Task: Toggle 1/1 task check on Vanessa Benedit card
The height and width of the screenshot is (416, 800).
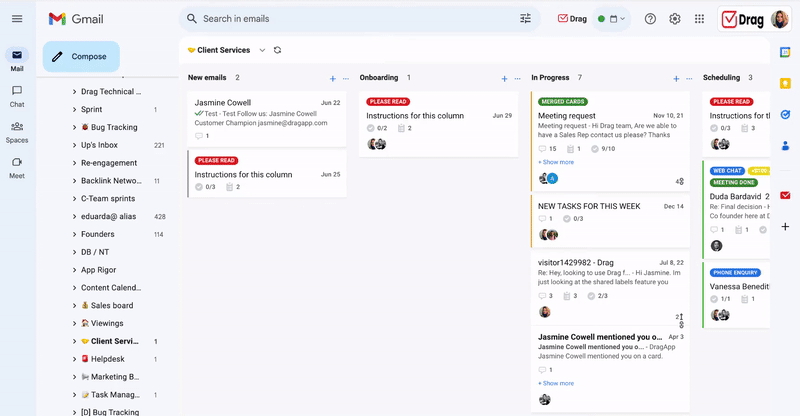Action: tap(714, 299)
